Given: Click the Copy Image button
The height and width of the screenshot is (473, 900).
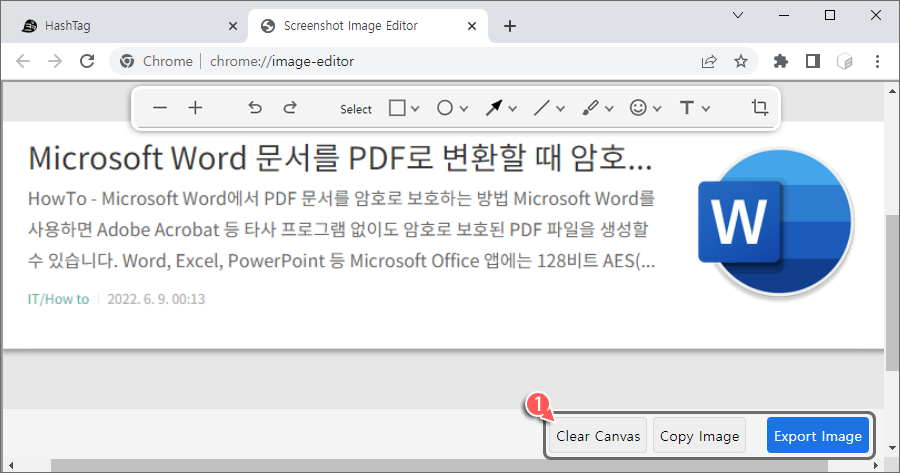Looking at the screenshot, I should [699, 436].
